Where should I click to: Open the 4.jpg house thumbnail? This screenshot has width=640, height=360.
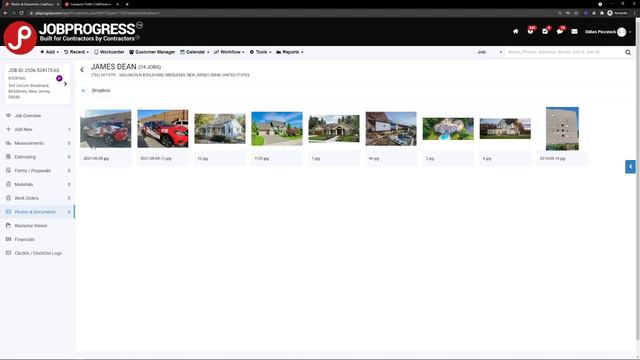pyautogui.click(x=505, y=129)
